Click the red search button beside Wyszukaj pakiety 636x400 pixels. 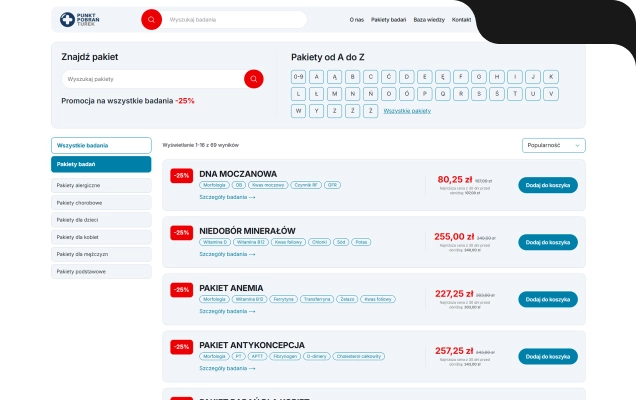[x=254, y=79]
